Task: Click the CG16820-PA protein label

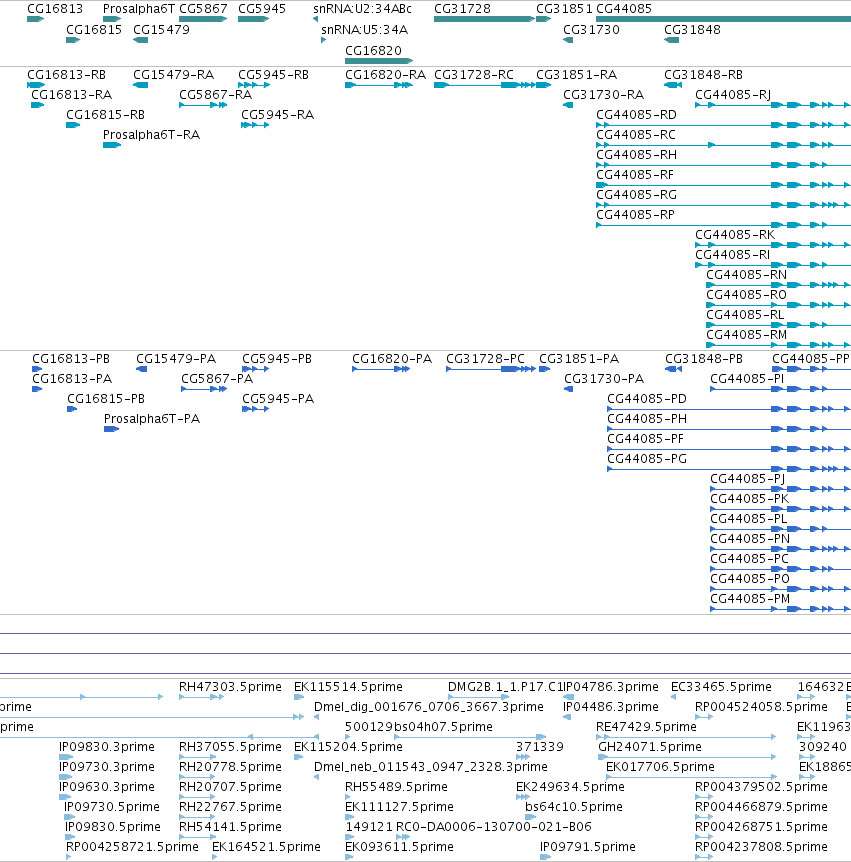Action: (392, 359)
